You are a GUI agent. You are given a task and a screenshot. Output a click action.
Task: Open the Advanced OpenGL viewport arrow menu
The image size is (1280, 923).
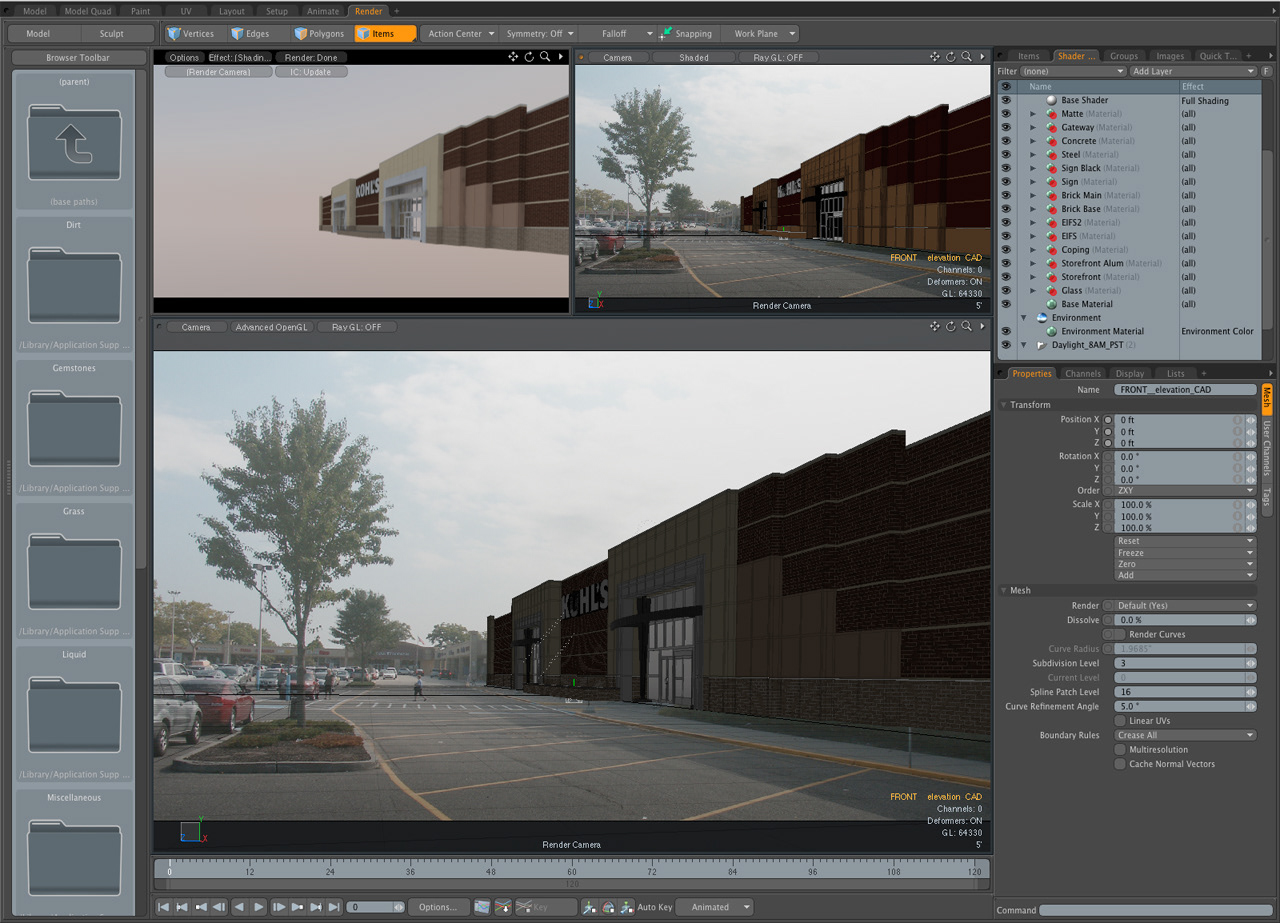point(982,326)
